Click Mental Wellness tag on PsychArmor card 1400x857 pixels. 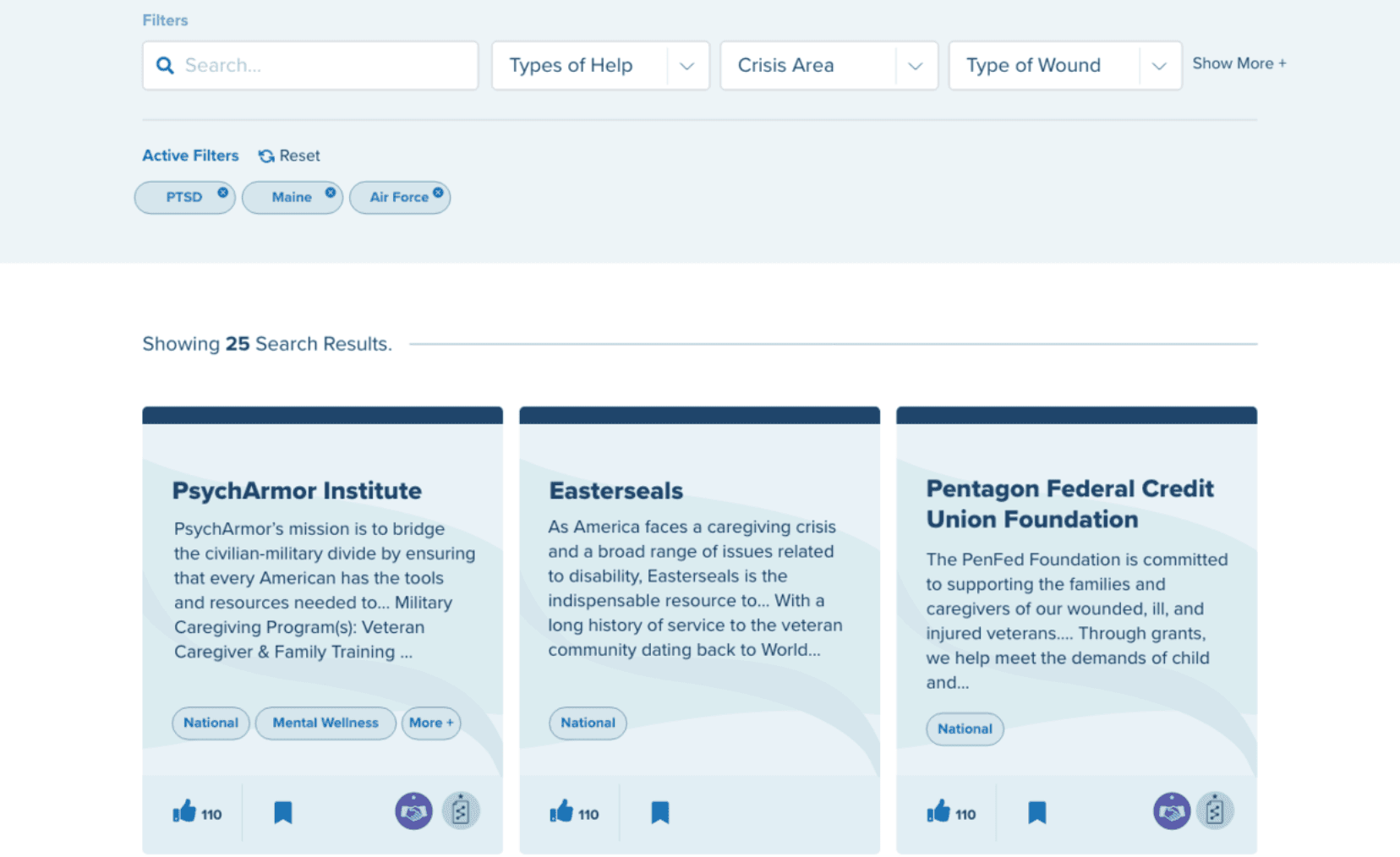pyautogui.click(x=325, y=723)
